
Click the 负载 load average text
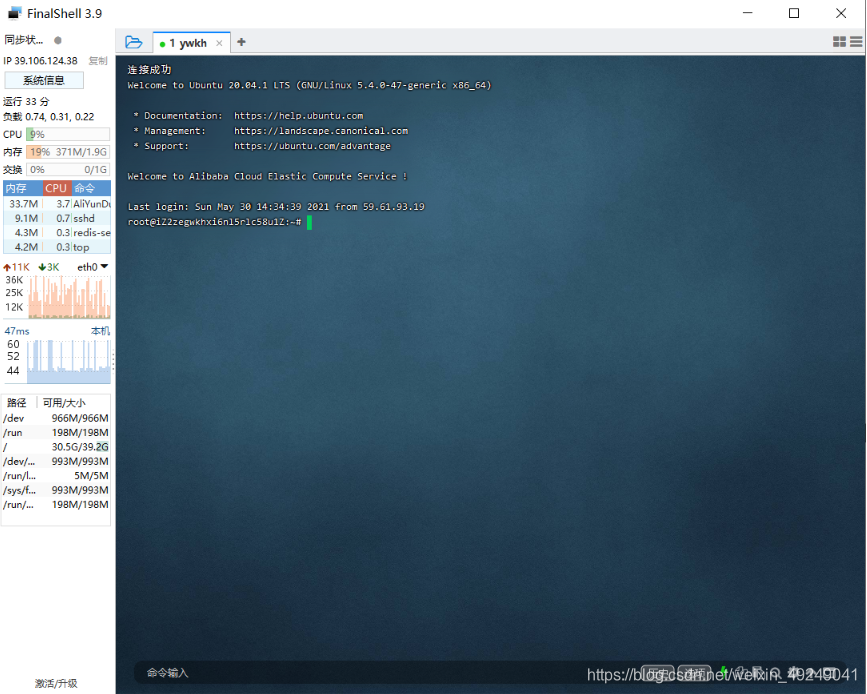pyautogui.click(x=49, y=117)
